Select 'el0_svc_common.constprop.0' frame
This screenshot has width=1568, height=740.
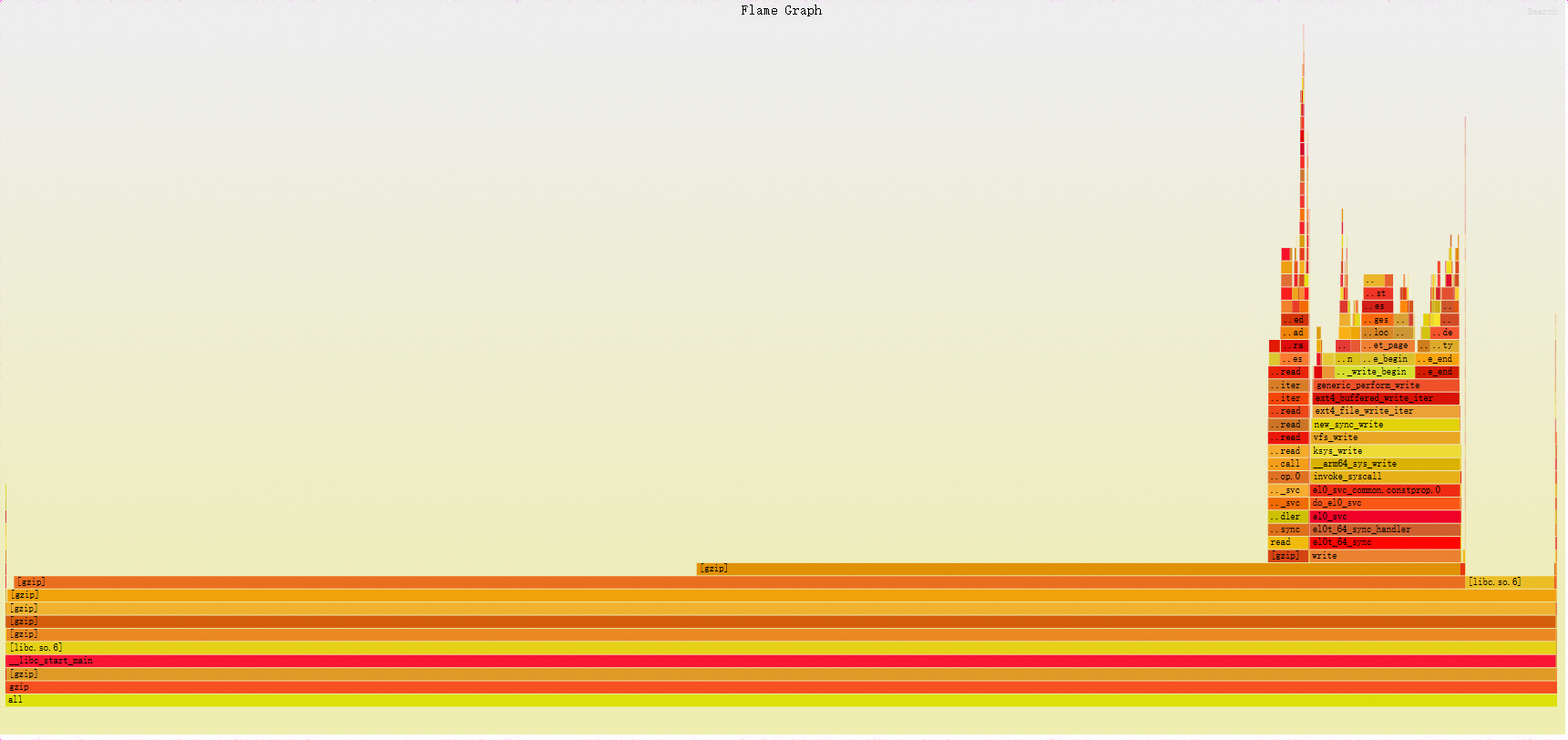coord(1385,490)
